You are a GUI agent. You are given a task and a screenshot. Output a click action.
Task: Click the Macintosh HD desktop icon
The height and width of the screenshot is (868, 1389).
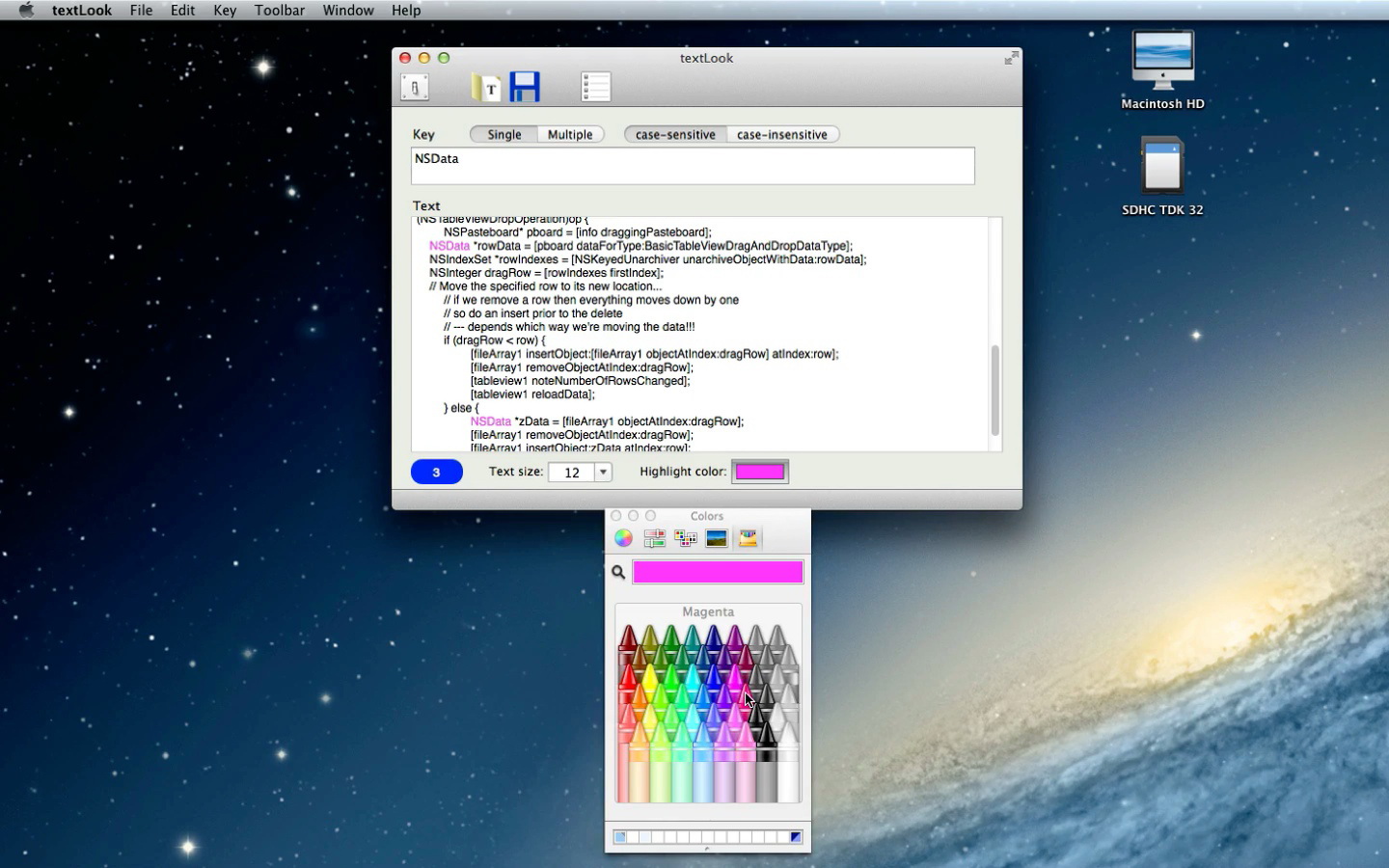click(1162, 61)
